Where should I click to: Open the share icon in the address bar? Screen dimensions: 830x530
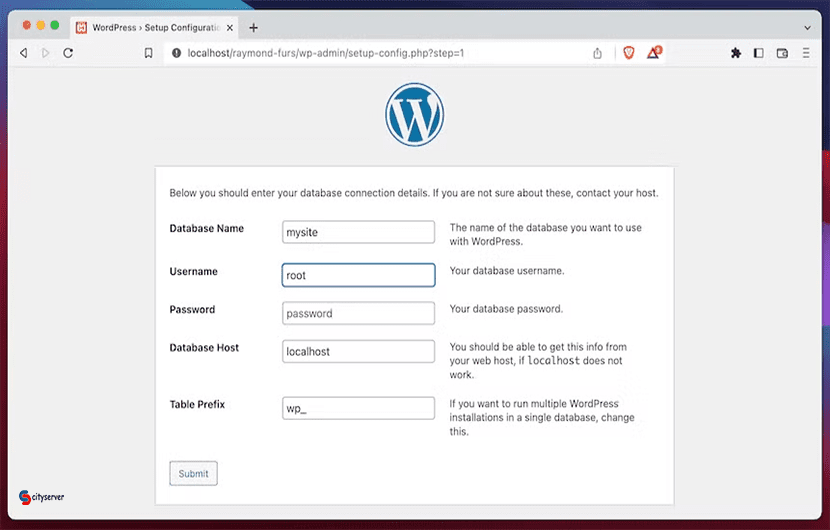[x=597, y=53]
